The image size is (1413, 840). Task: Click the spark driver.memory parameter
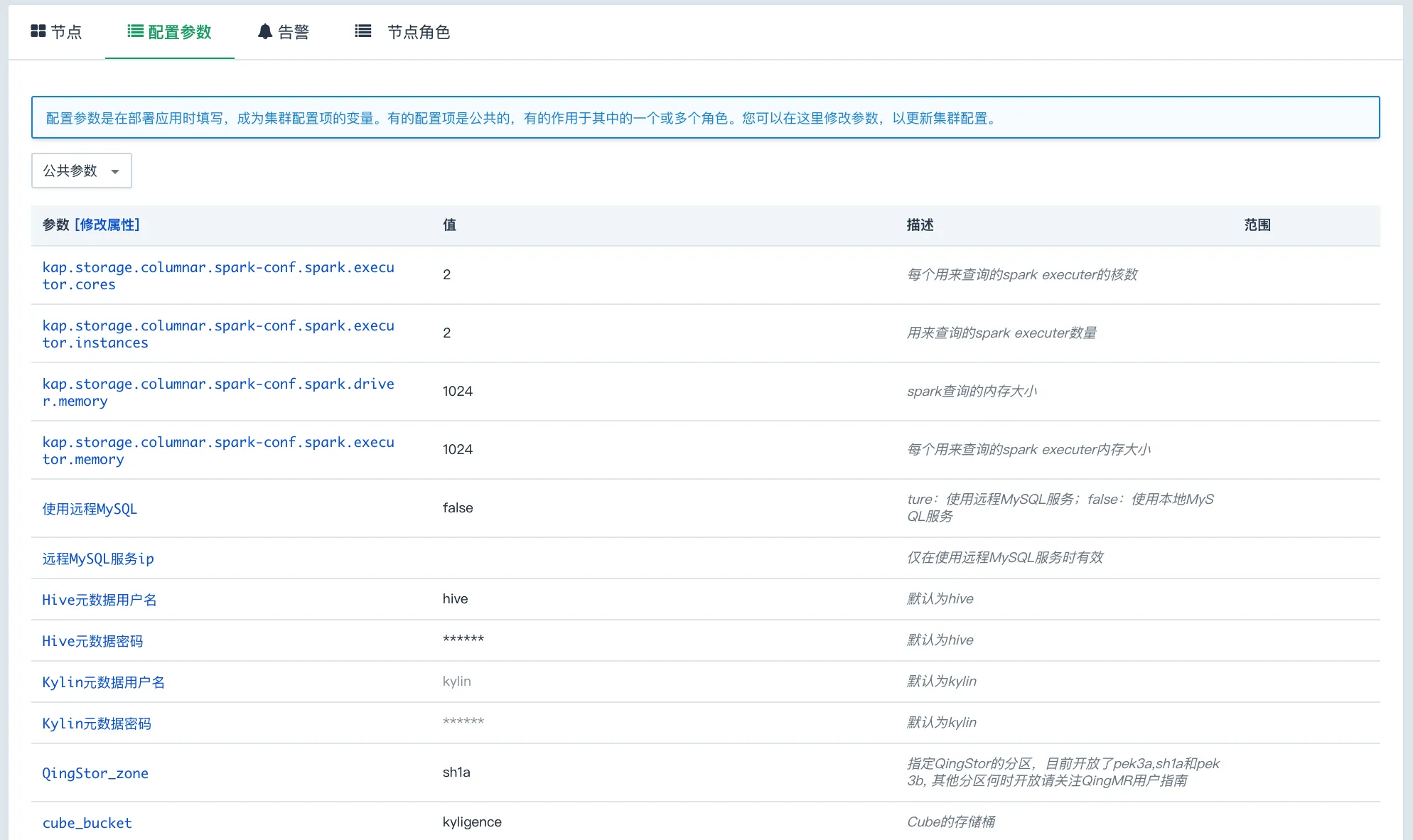pyautogui.click(x=218, y=392)
